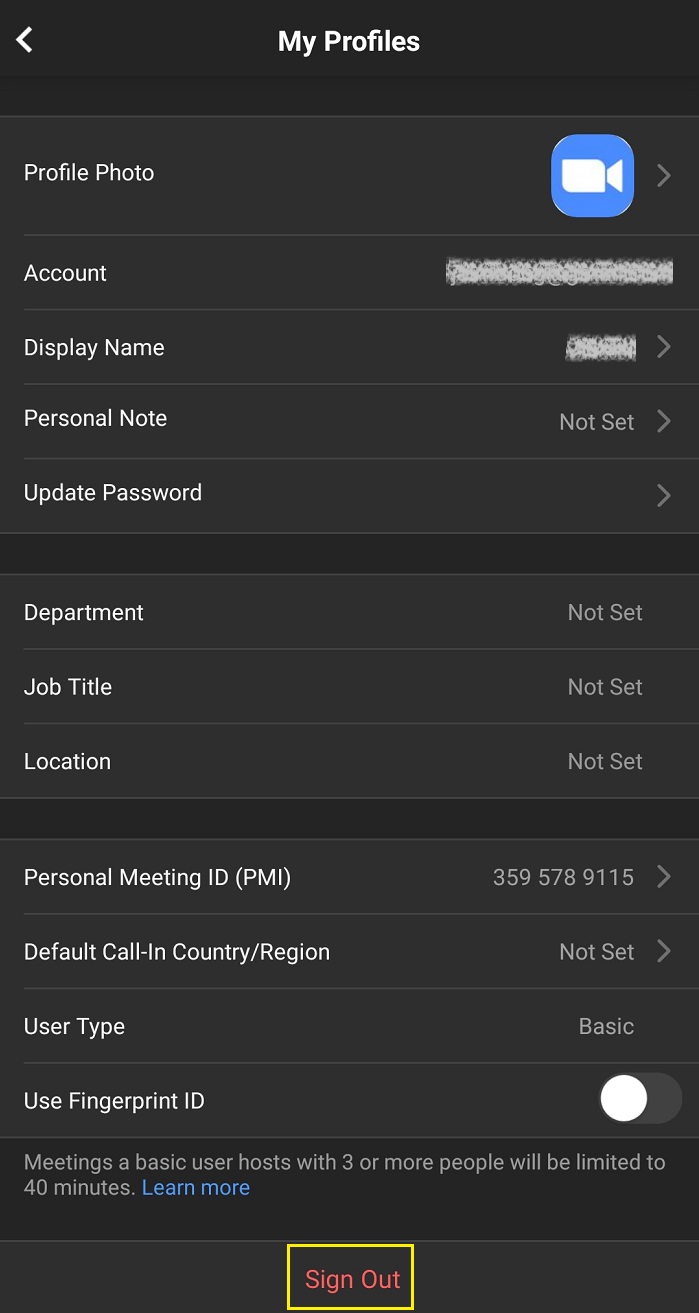Screen dimensions: 699x1313
Task: Open Personal Meeting ID chevron
Action: (x=664, y=877)
